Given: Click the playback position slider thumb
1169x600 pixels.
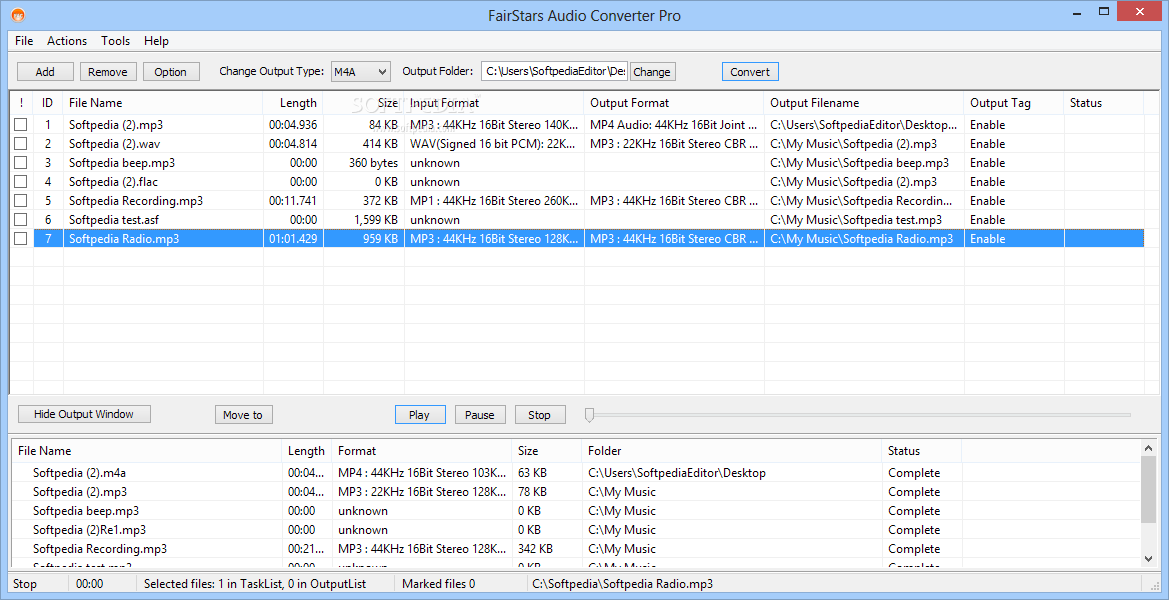Looking at the screenshot, I should point(590,414).
